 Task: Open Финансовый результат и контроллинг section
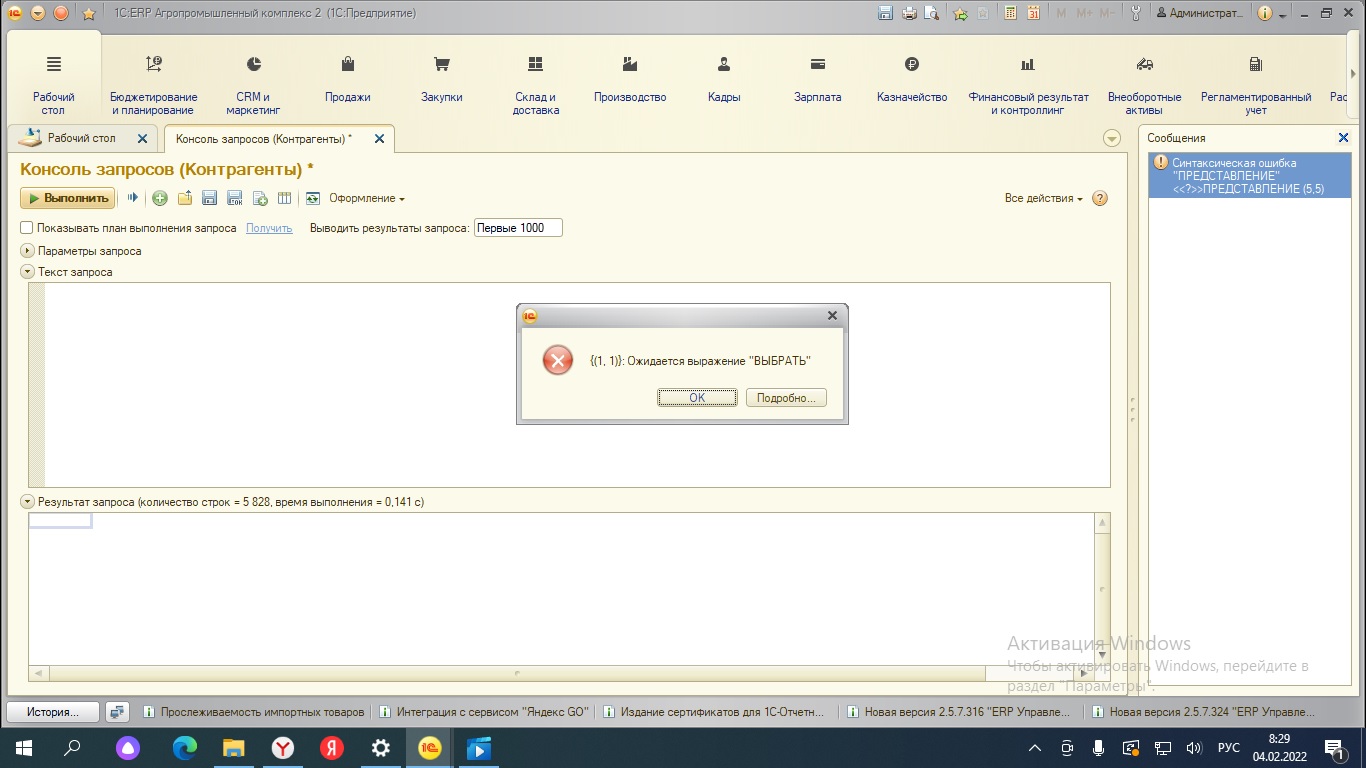point(1028,85)
